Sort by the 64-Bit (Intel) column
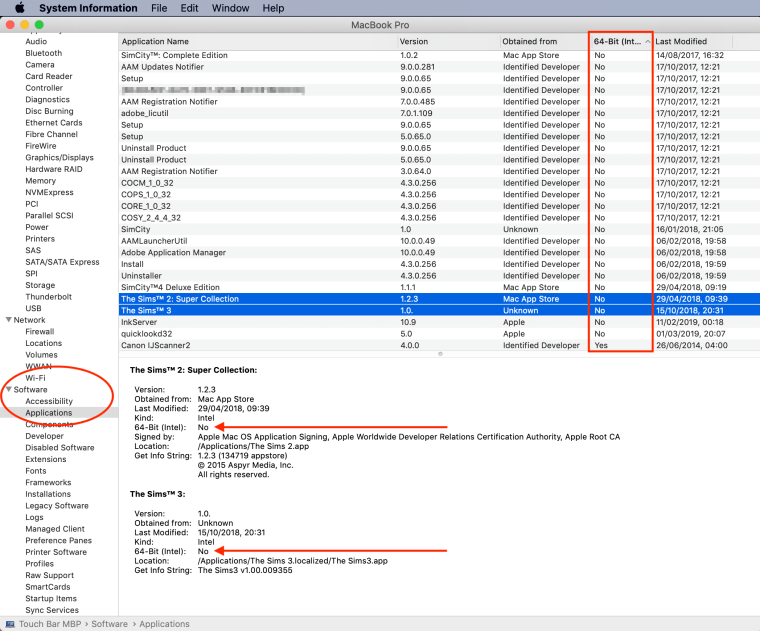 (x=620, y=41)
